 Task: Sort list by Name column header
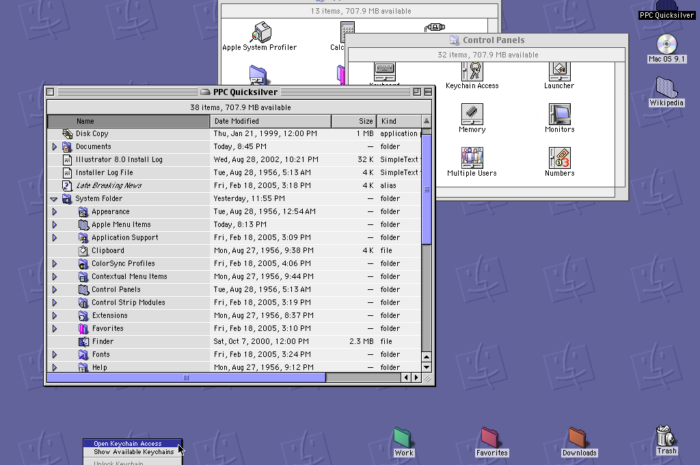(x=129, y=121)
